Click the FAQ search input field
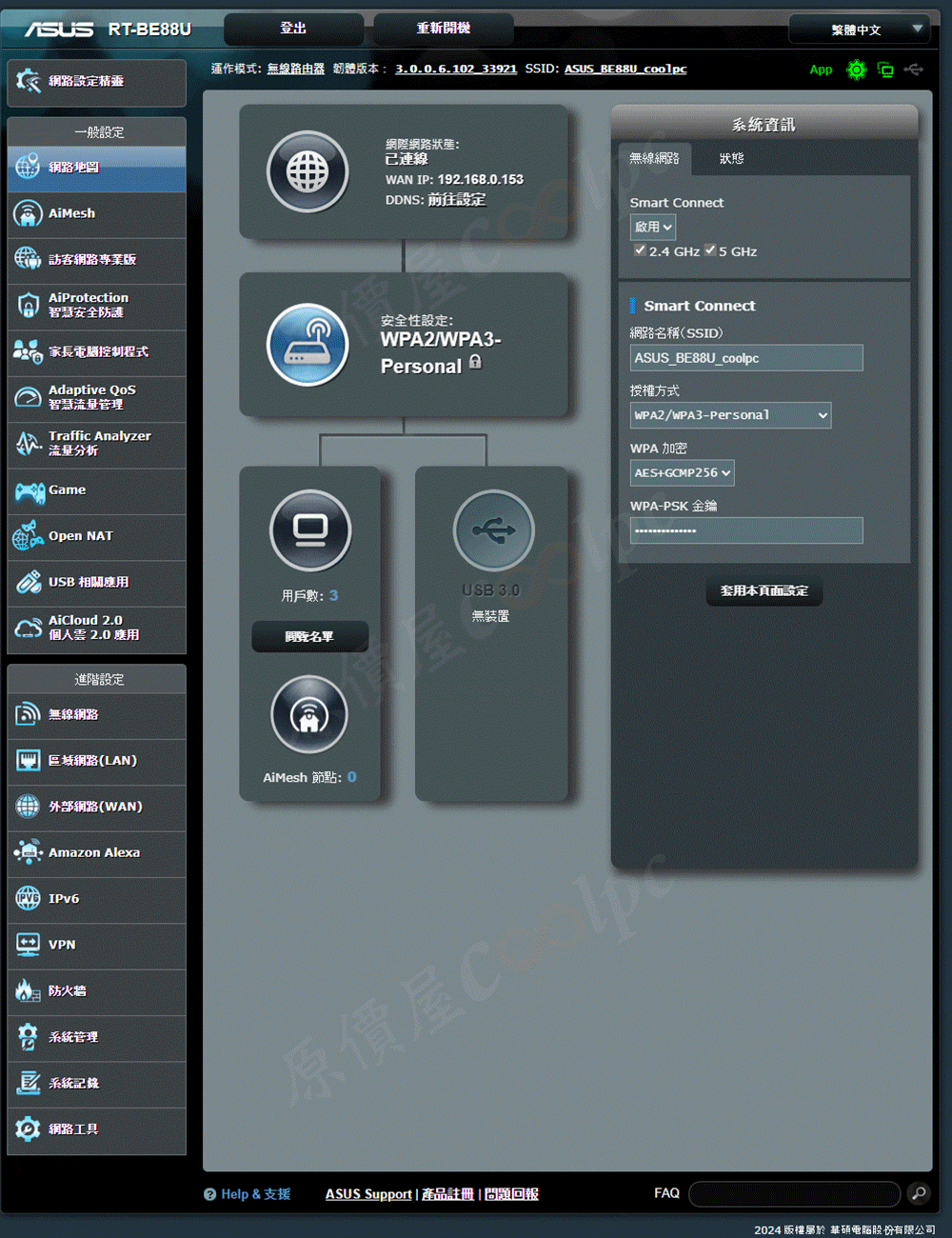Viewport: 952px width, 1238px height. point(795,1193)
